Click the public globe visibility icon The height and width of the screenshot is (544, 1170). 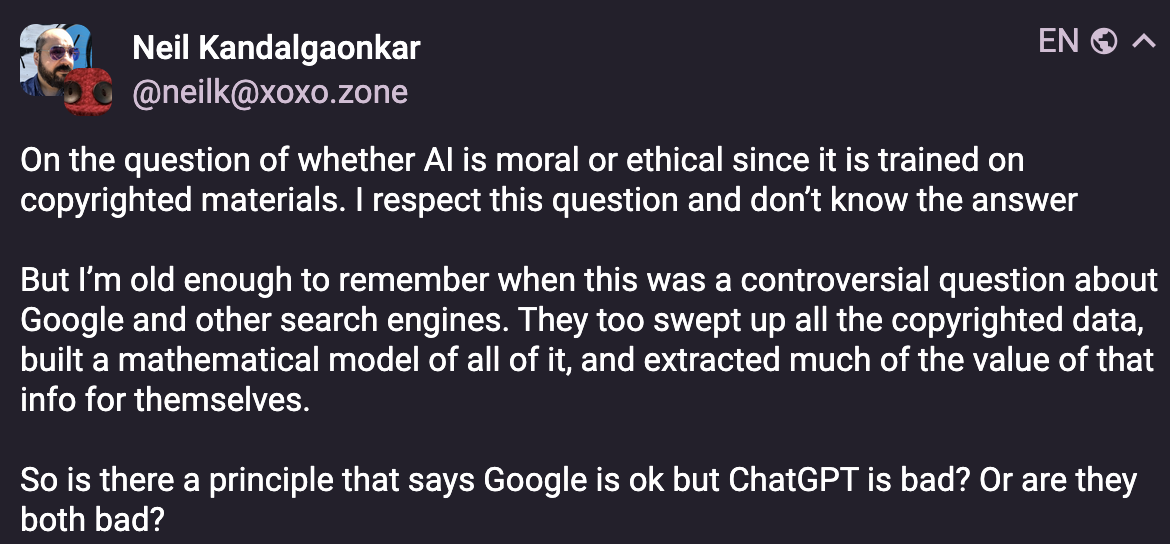click(x=1104, y=41)
